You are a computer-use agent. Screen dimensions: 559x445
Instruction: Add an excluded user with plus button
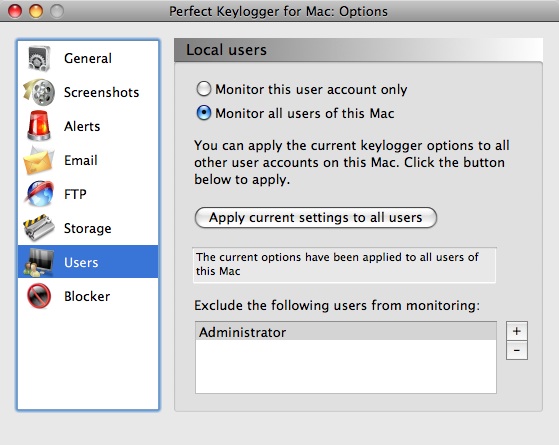tap(517, 331)
